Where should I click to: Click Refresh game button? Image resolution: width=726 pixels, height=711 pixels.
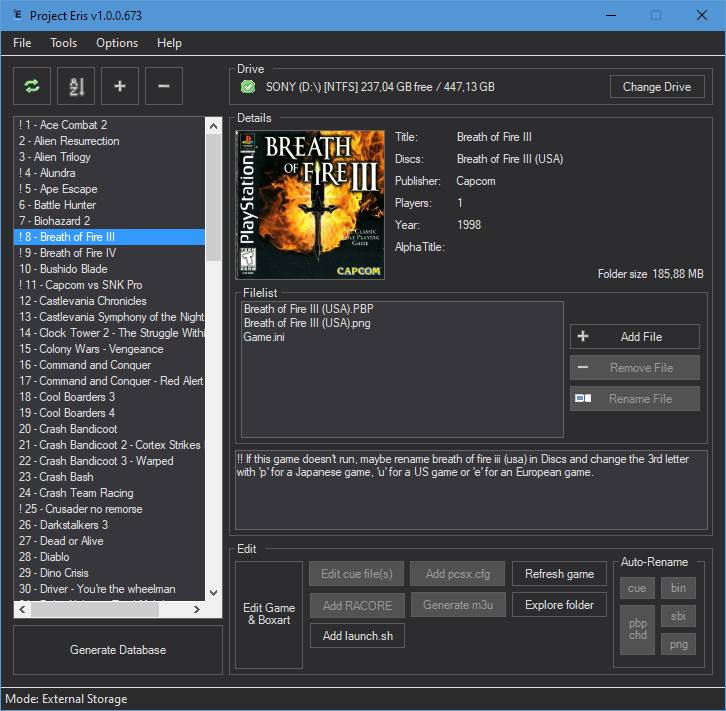(x=559, y=574)
